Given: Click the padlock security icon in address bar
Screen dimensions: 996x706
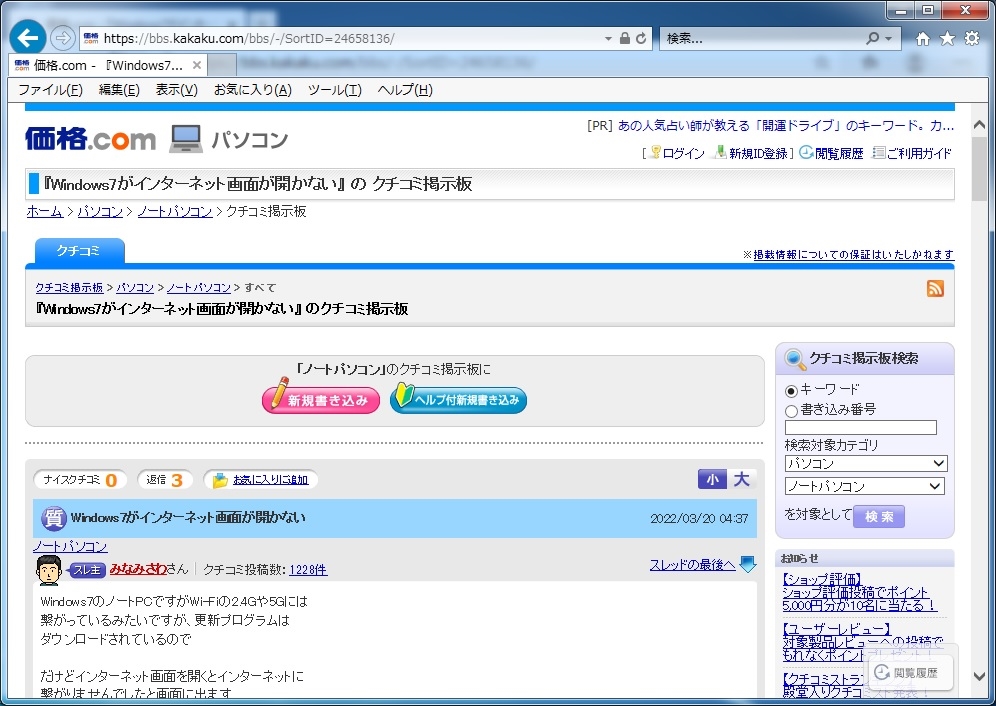Looking at the screenshot, I should [624, 38].
